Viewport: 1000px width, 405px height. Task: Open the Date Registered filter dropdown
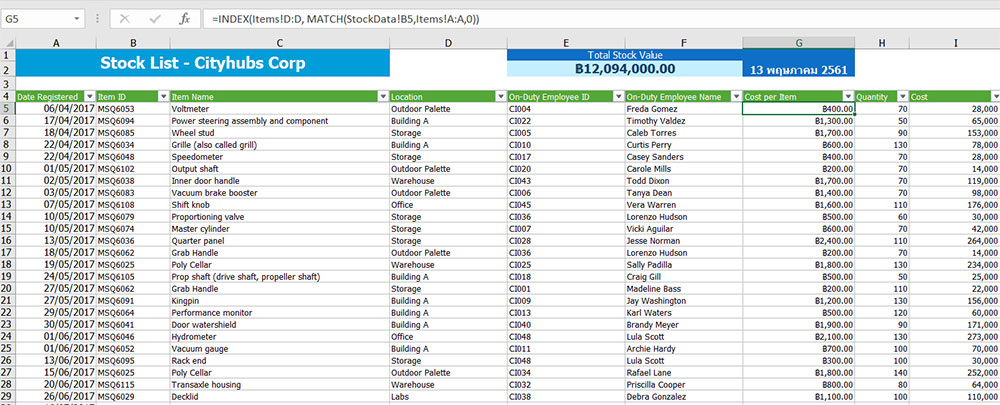(90, 97)
